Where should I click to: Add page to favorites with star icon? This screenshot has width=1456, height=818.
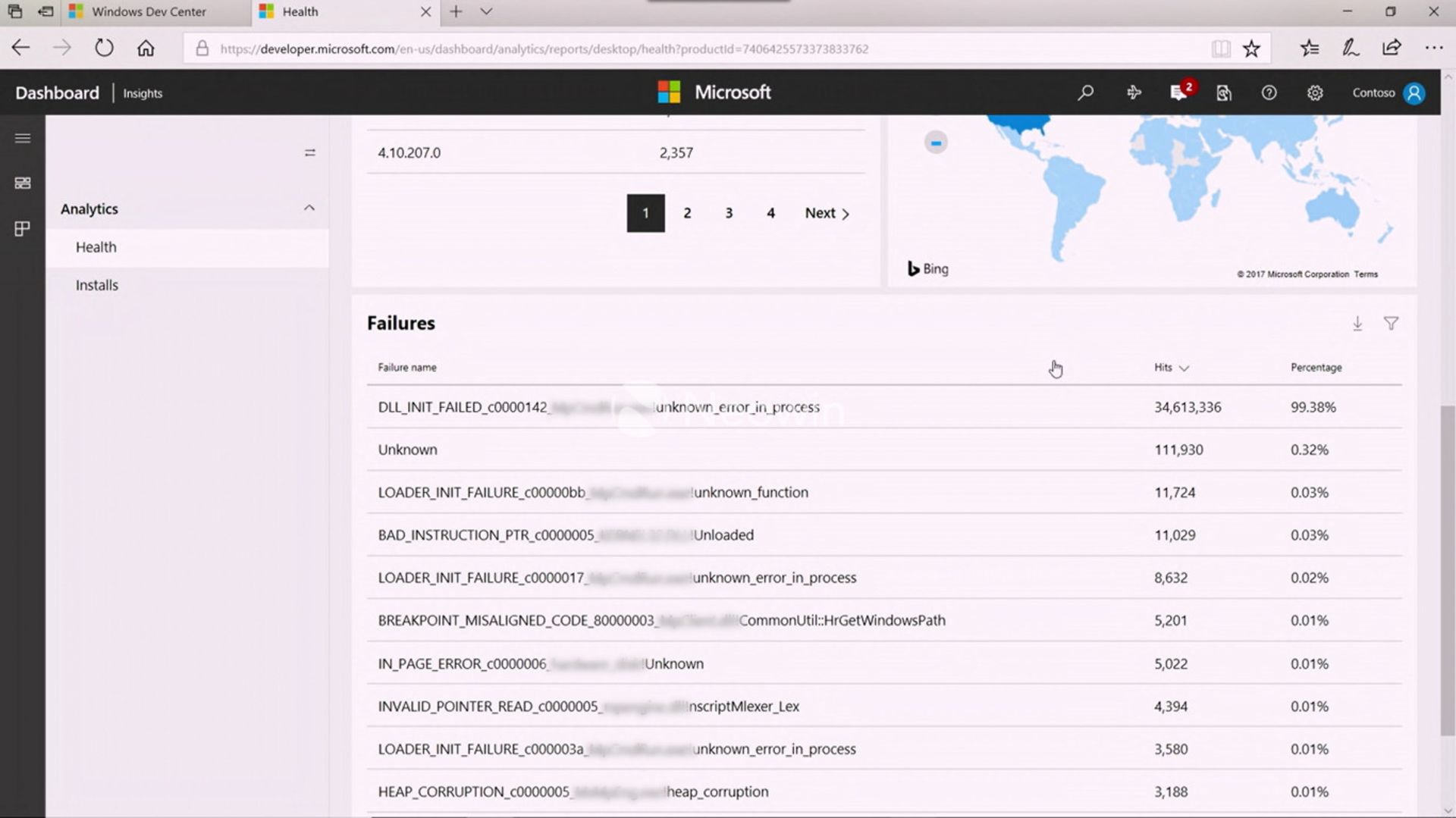tap(1251, 49)
